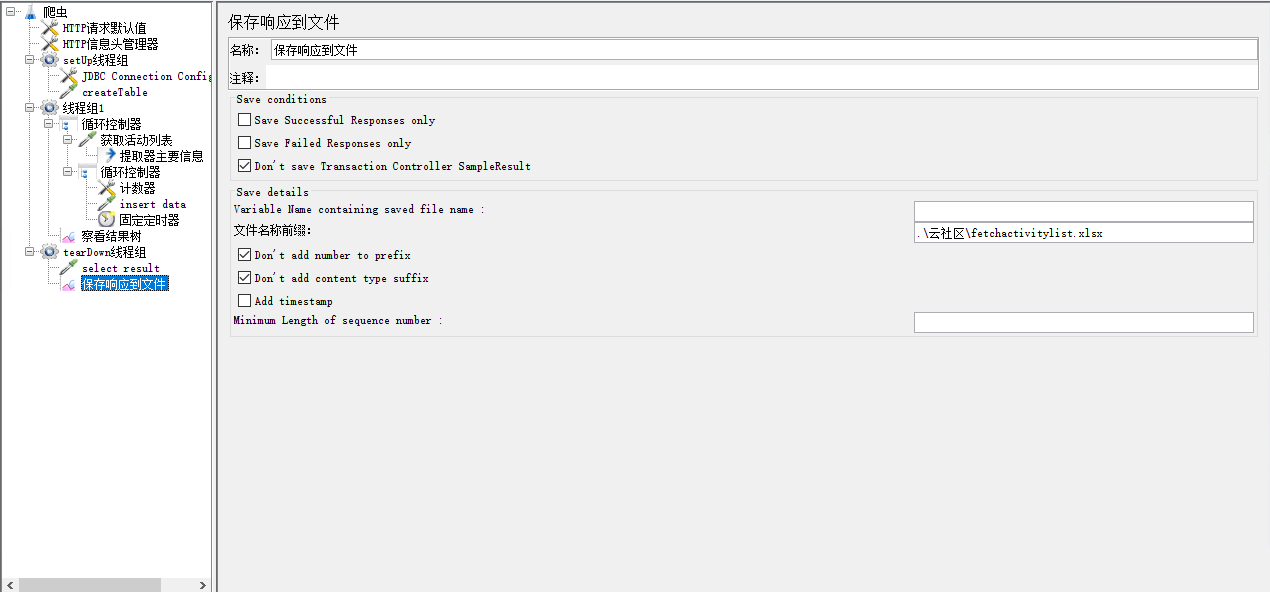Click the HTTP请求默认值 config icon
This screenshot has width=1270, height=592.
click(x=49, y=28)
